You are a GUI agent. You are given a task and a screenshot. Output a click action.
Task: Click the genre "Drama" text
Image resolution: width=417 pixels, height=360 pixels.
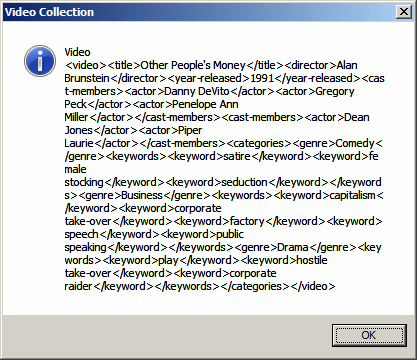pos(292,247)
